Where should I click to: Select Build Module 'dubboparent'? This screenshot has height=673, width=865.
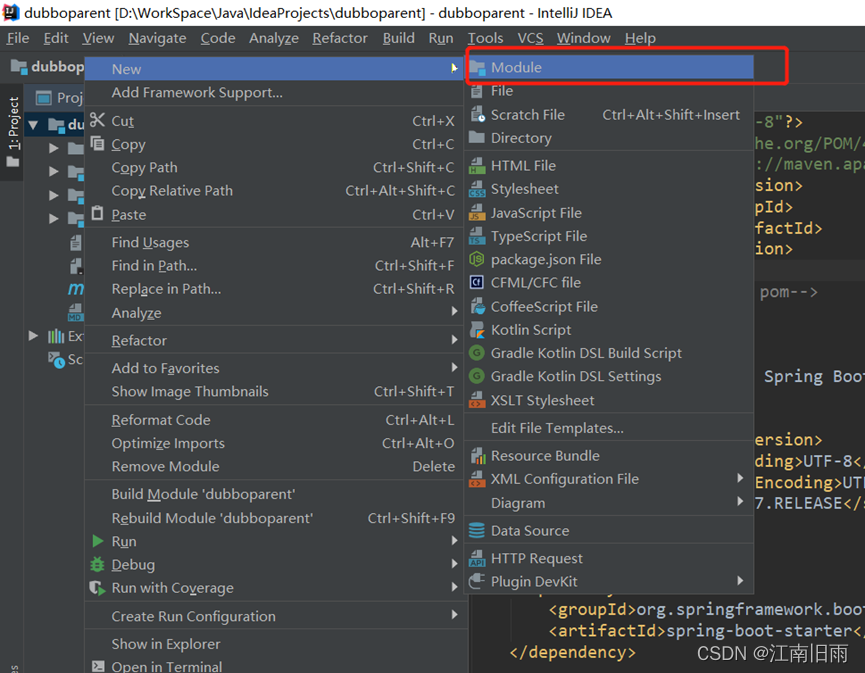point(274,494)
